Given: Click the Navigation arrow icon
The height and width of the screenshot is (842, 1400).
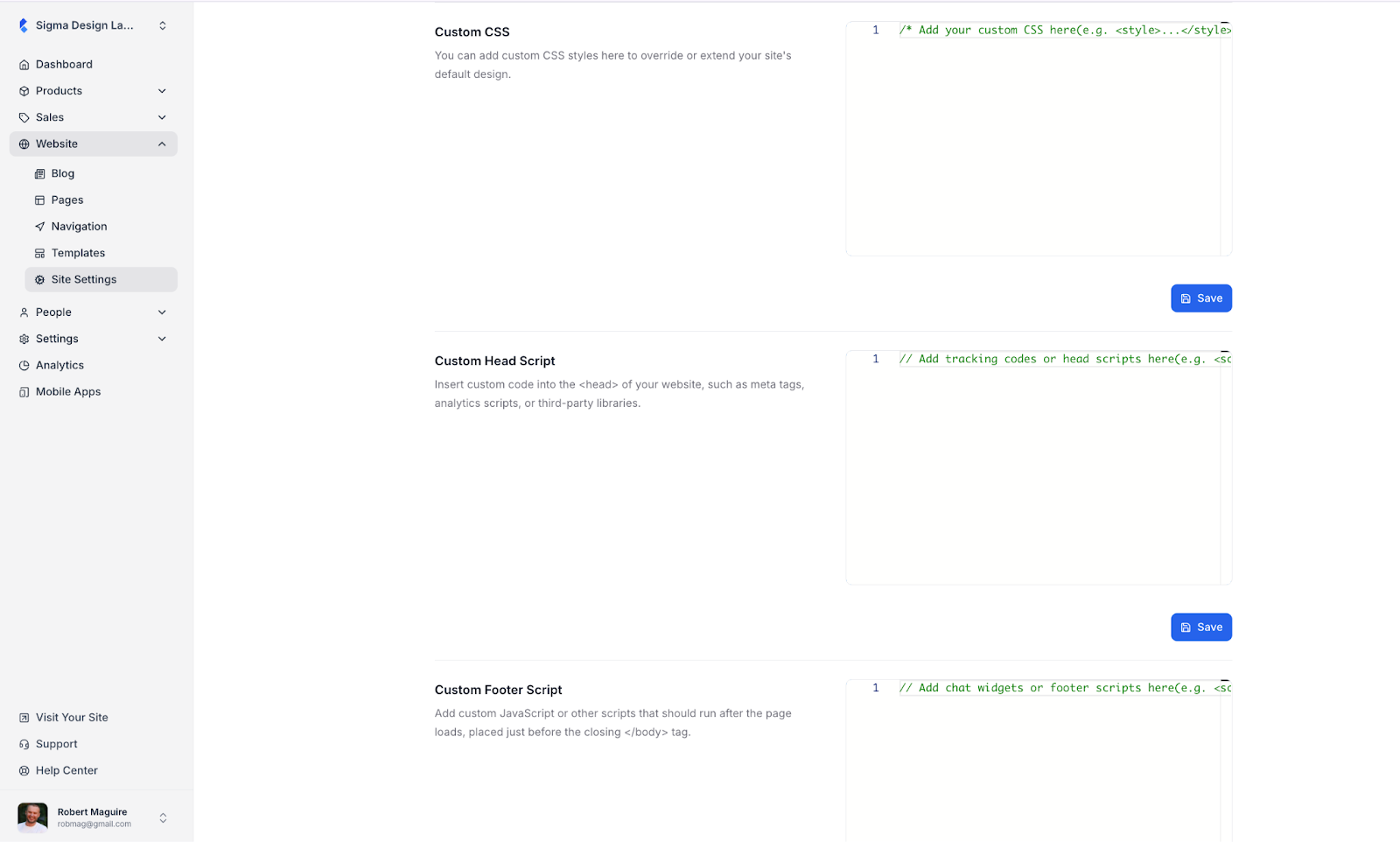Looking at the screenshot, I should point(39,227).
